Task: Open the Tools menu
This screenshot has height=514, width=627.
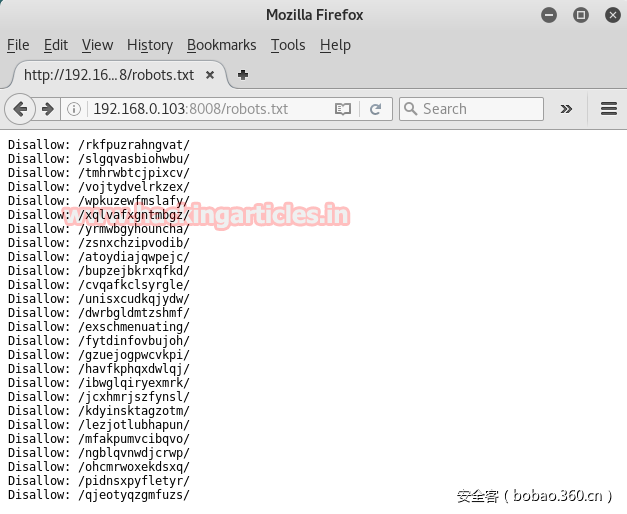Action: pos(288,45)
